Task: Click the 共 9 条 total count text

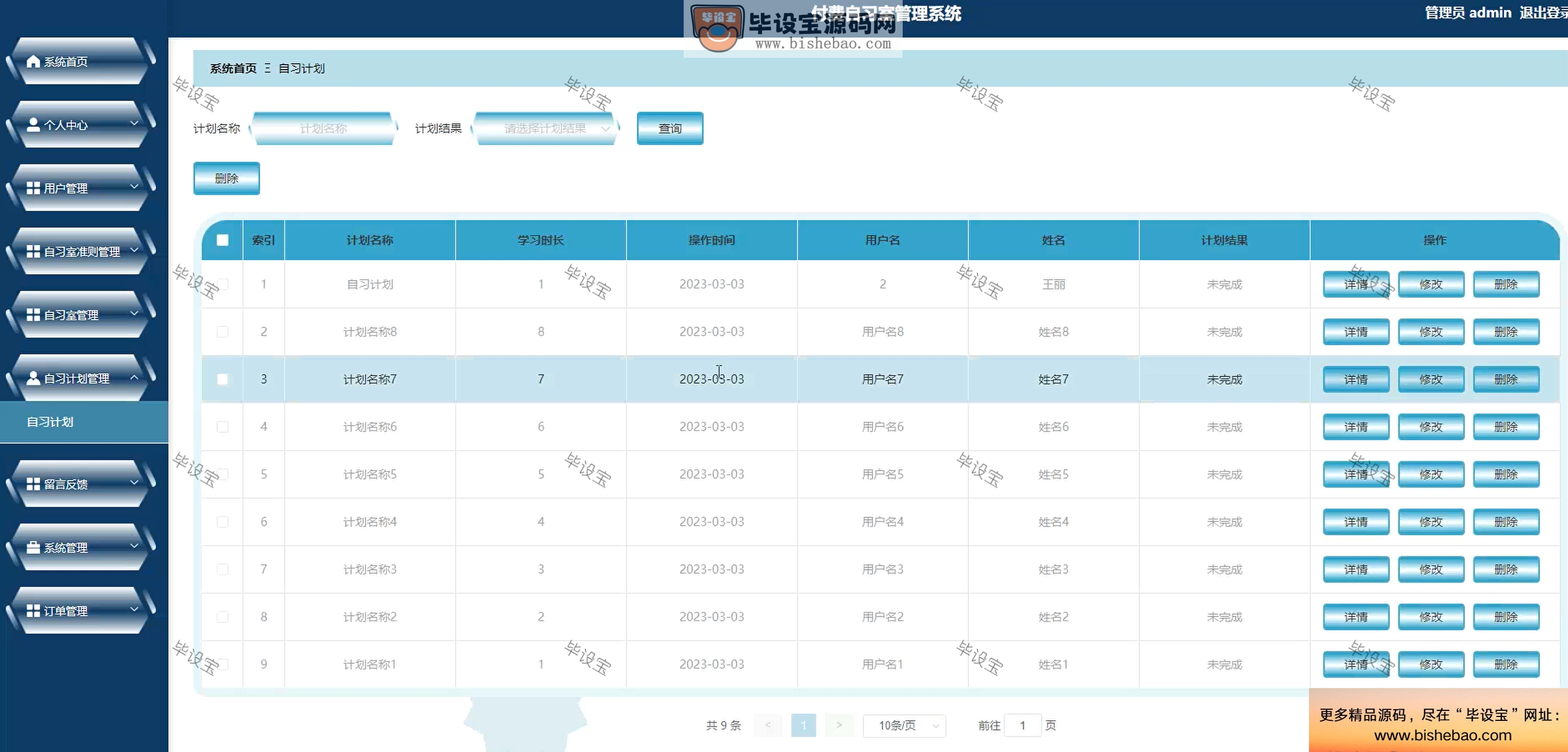Action: [x=723, y=725]
